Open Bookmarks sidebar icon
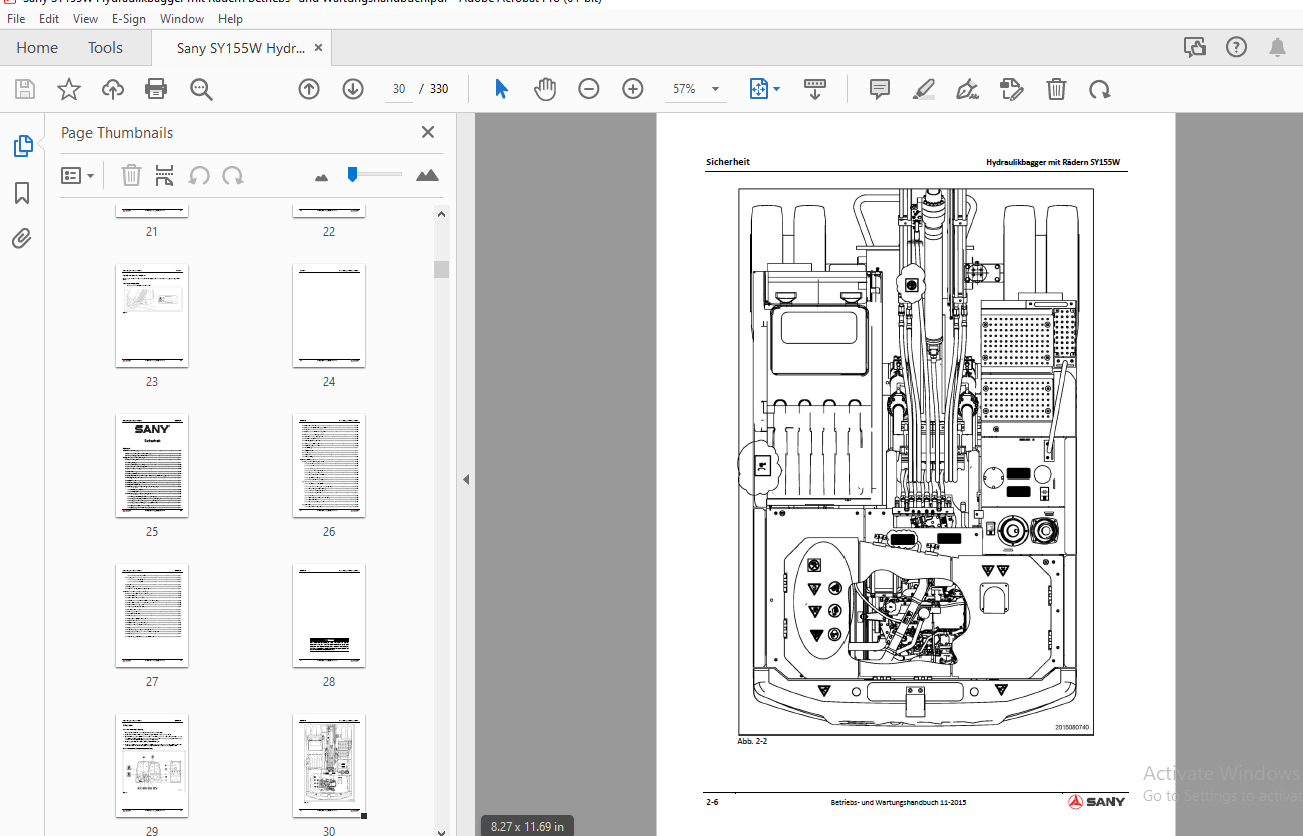1303x836 pixels. coord(22,193)
